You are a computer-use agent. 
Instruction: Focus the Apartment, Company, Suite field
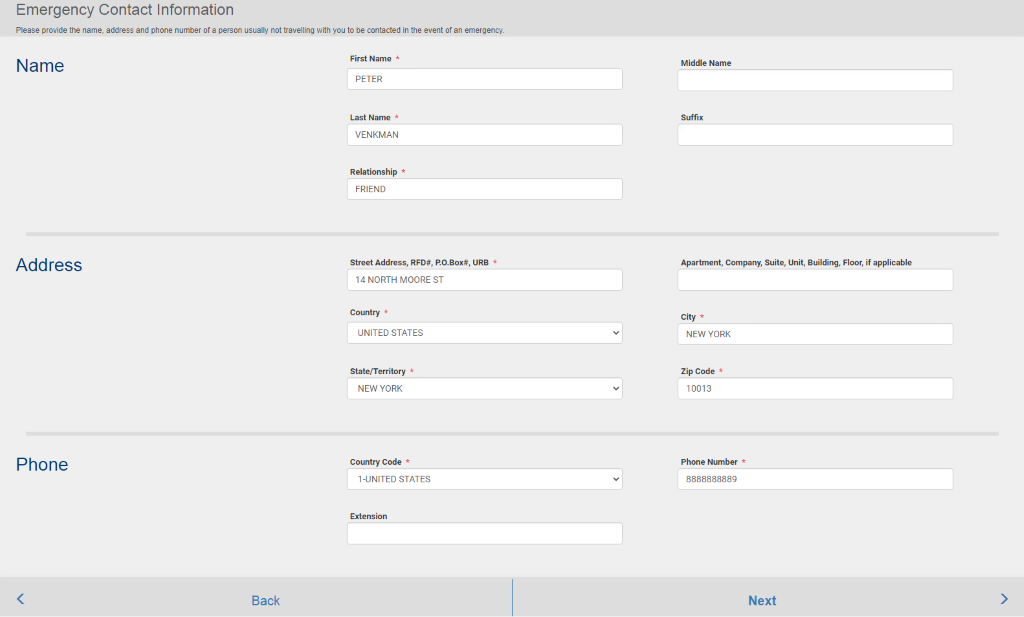[x=815, y=281]
